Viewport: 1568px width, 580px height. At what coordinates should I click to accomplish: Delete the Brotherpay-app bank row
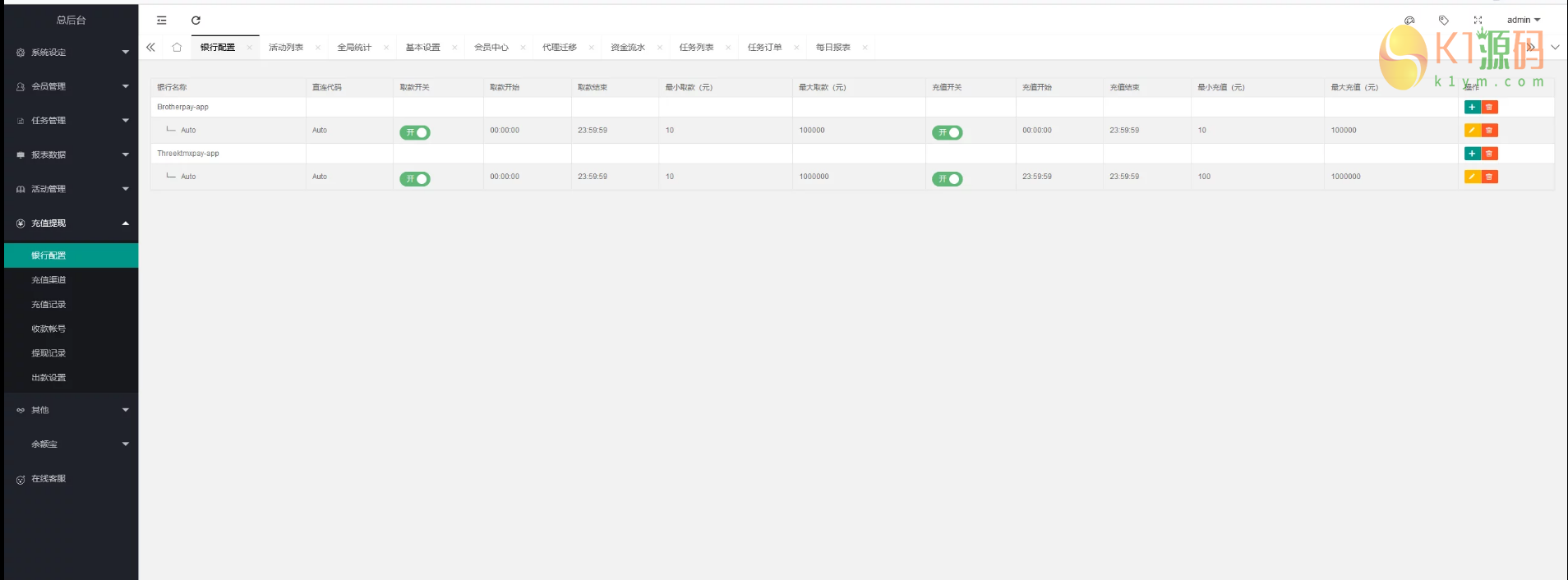tap(1489, 108)
